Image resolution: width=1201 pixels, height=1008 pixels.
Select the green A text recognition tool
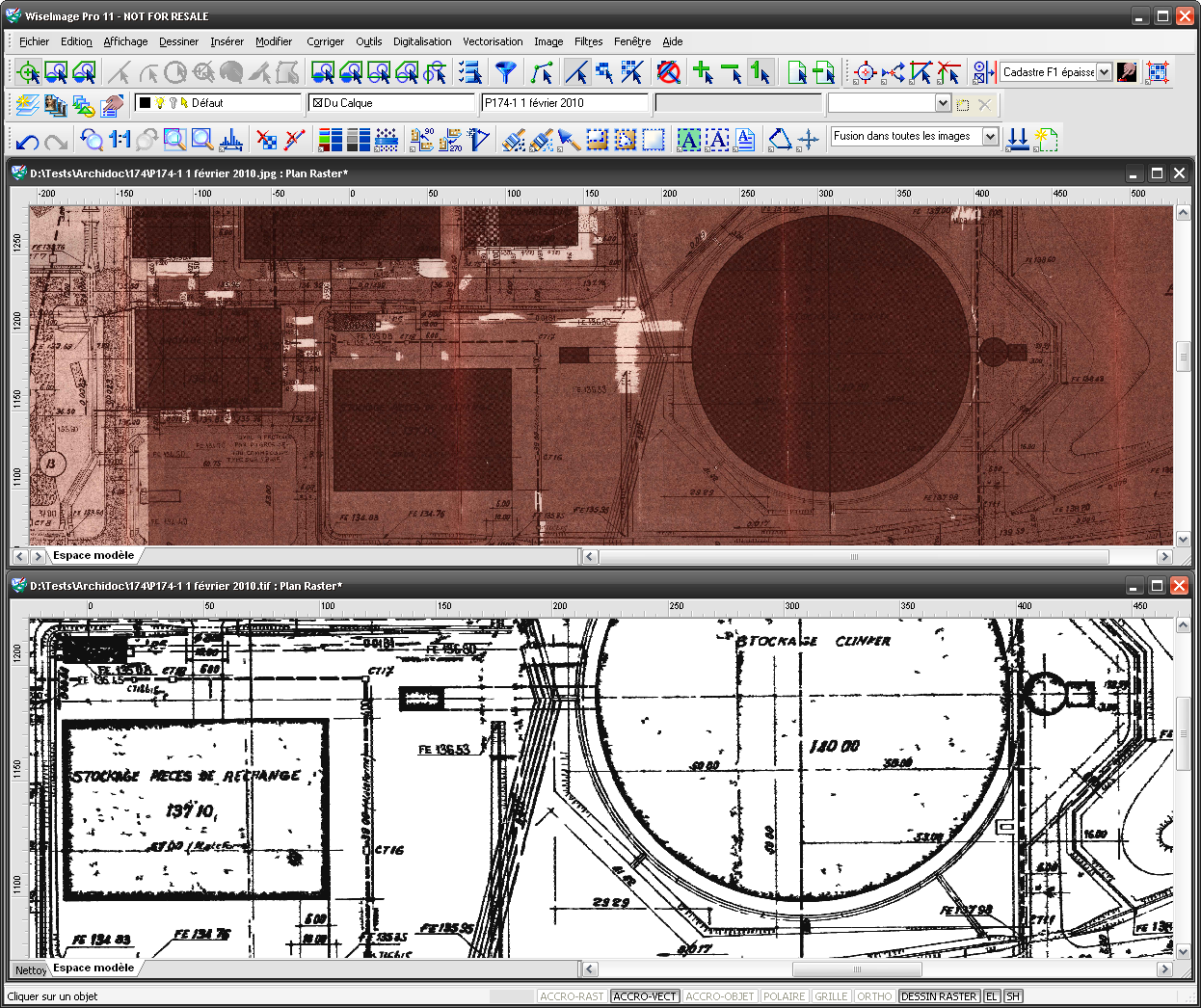pyautogui.click(x=689, y=140)
